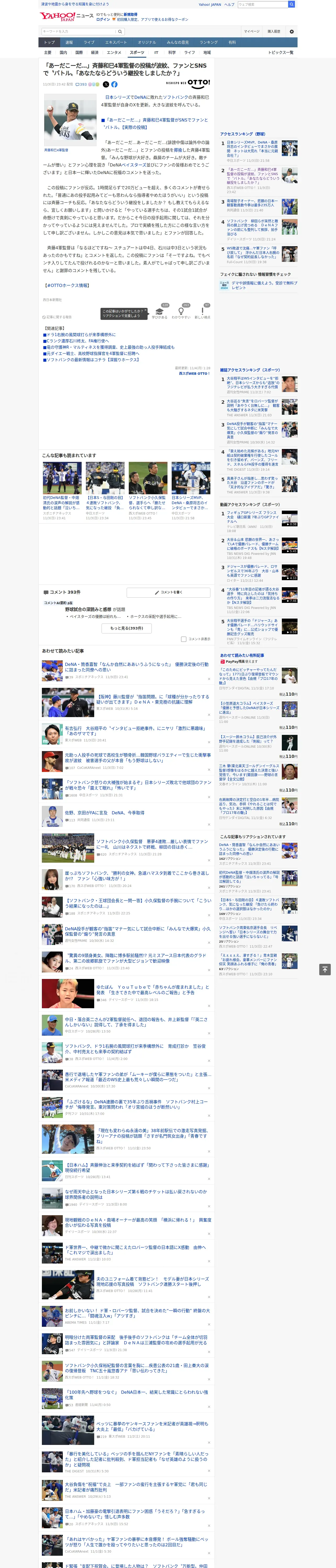Open マイページ
The image size is (336, 1568).
coord(252,31)
